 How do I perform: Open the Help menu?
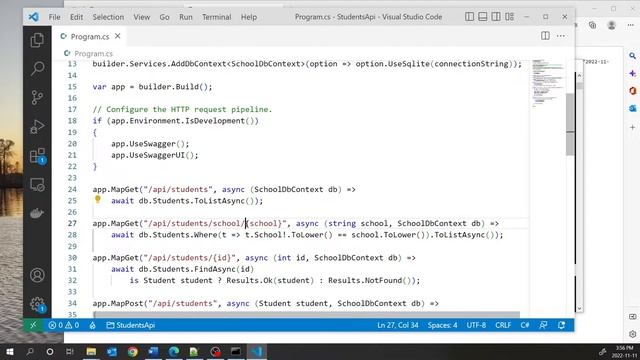click(x=249, y=17)
